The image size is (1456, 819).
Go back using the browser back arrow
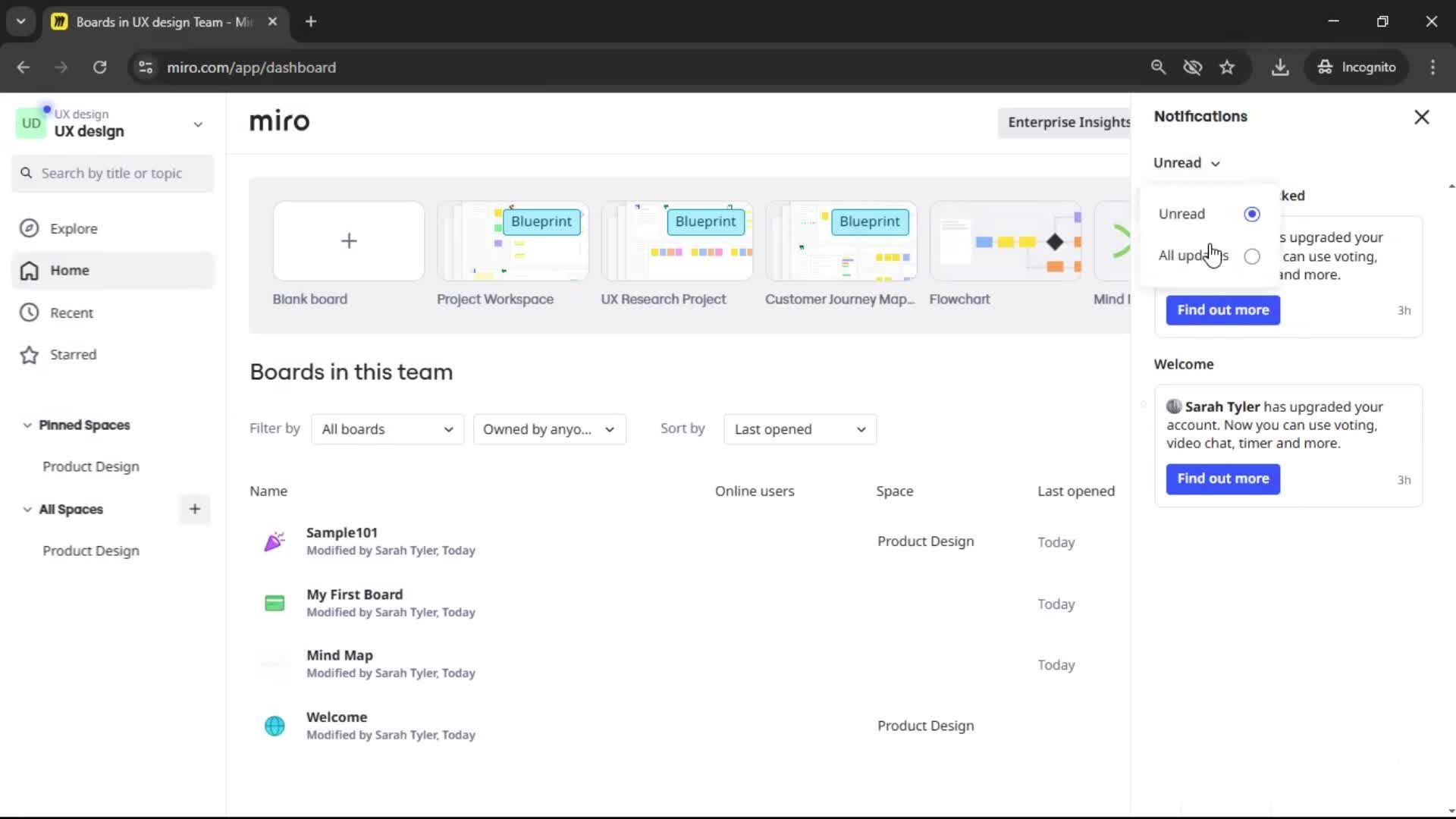pyautogui.click(x=24, y=67)
